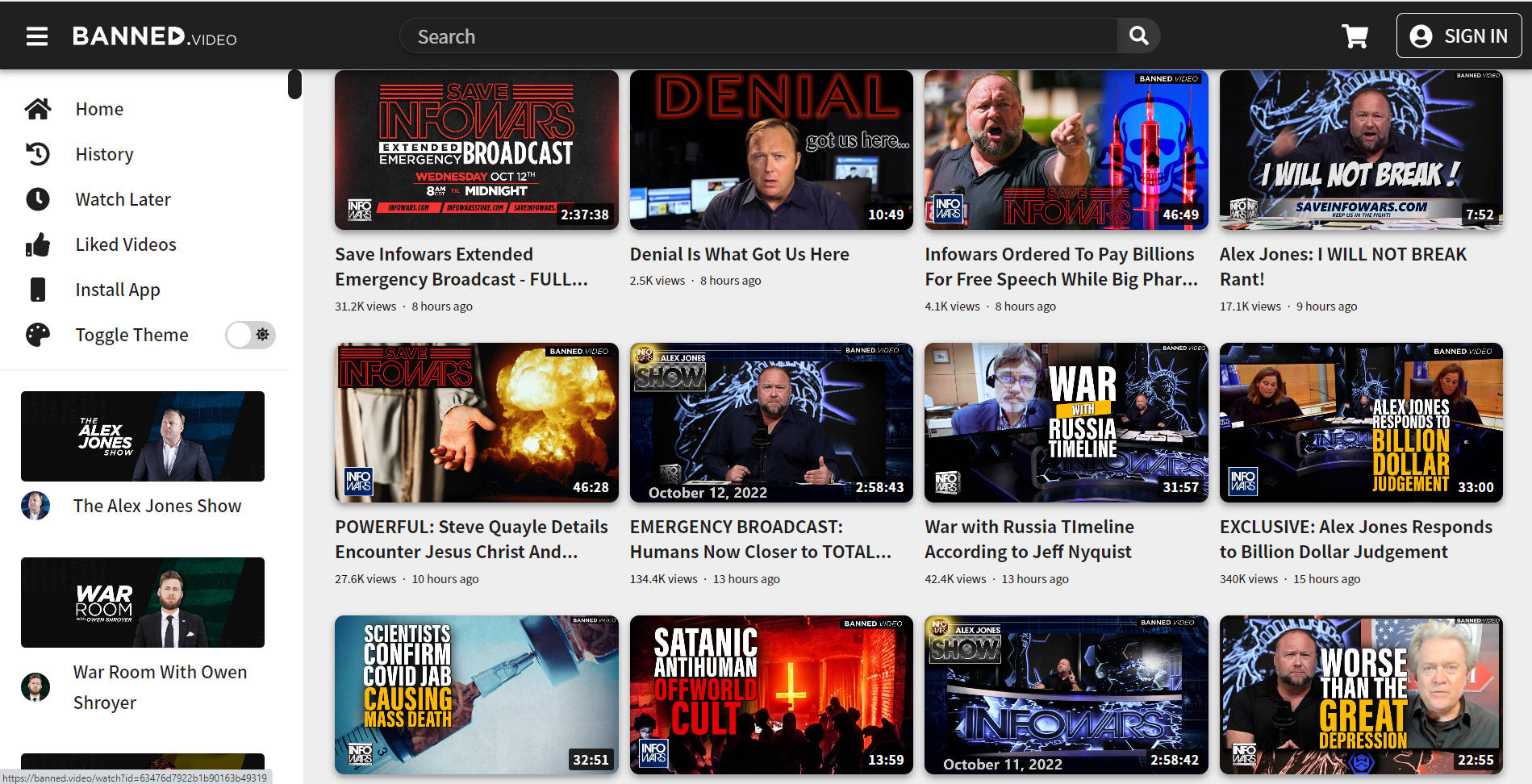Screen dimensions: 1532x784
Task: Click '9 hours ago' timestamp
Action: [1327, 307]
